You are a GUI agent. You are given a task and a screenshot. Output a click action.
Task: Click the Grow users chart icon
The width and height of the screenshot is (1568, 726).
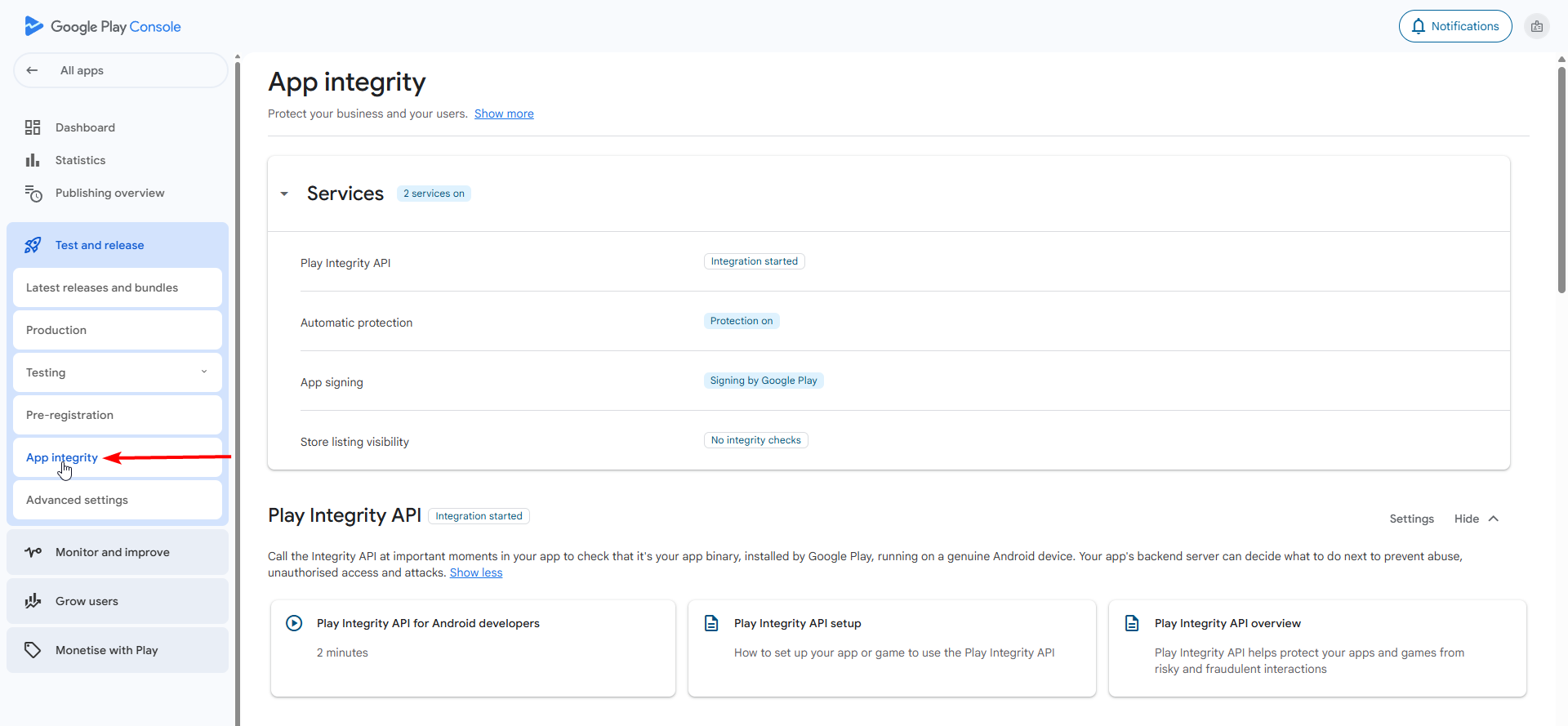tap(33, 601)
